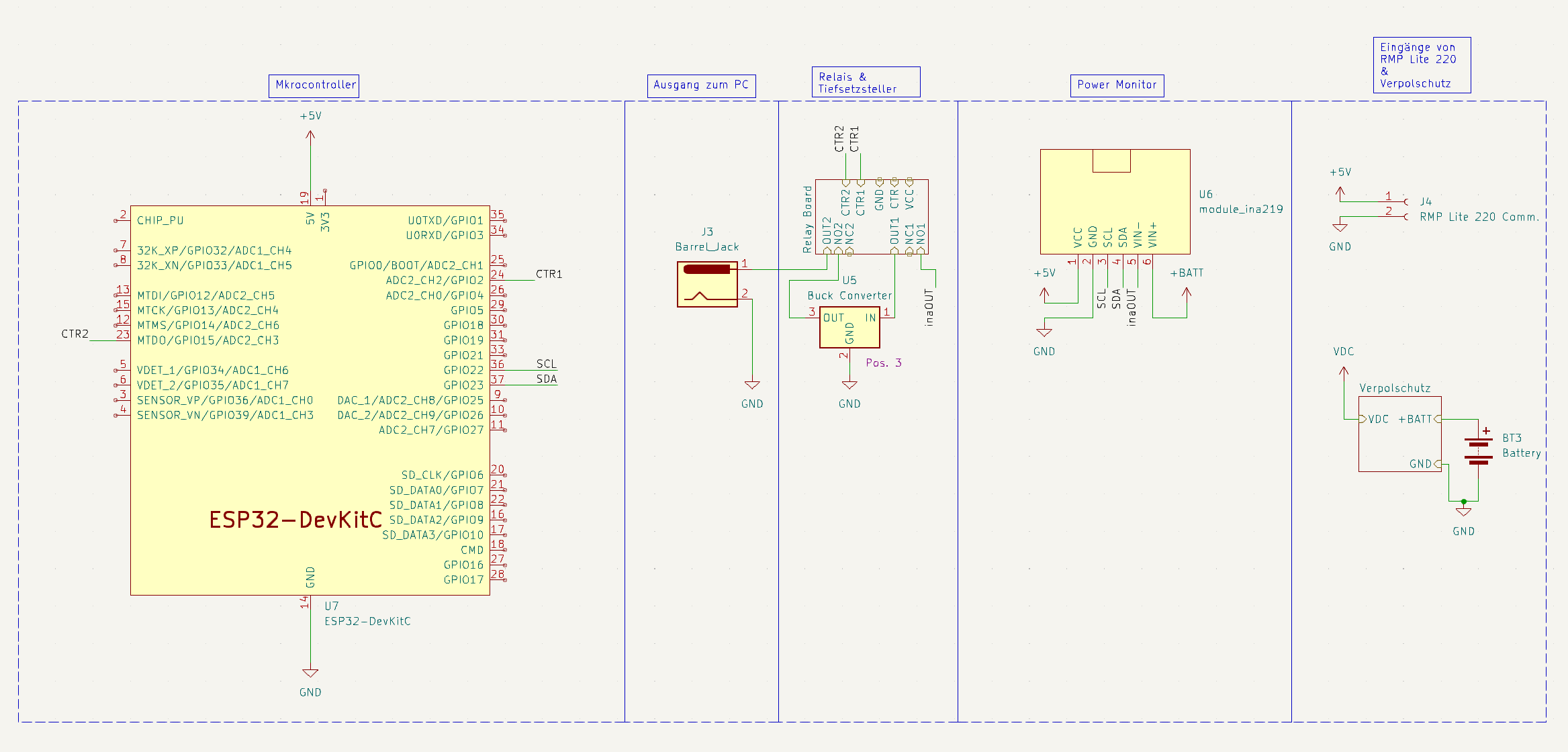Viewport: 1568px width, 752px height.
Task: Select the +5V arrow near connector J4
Action: coord(1340,192)
